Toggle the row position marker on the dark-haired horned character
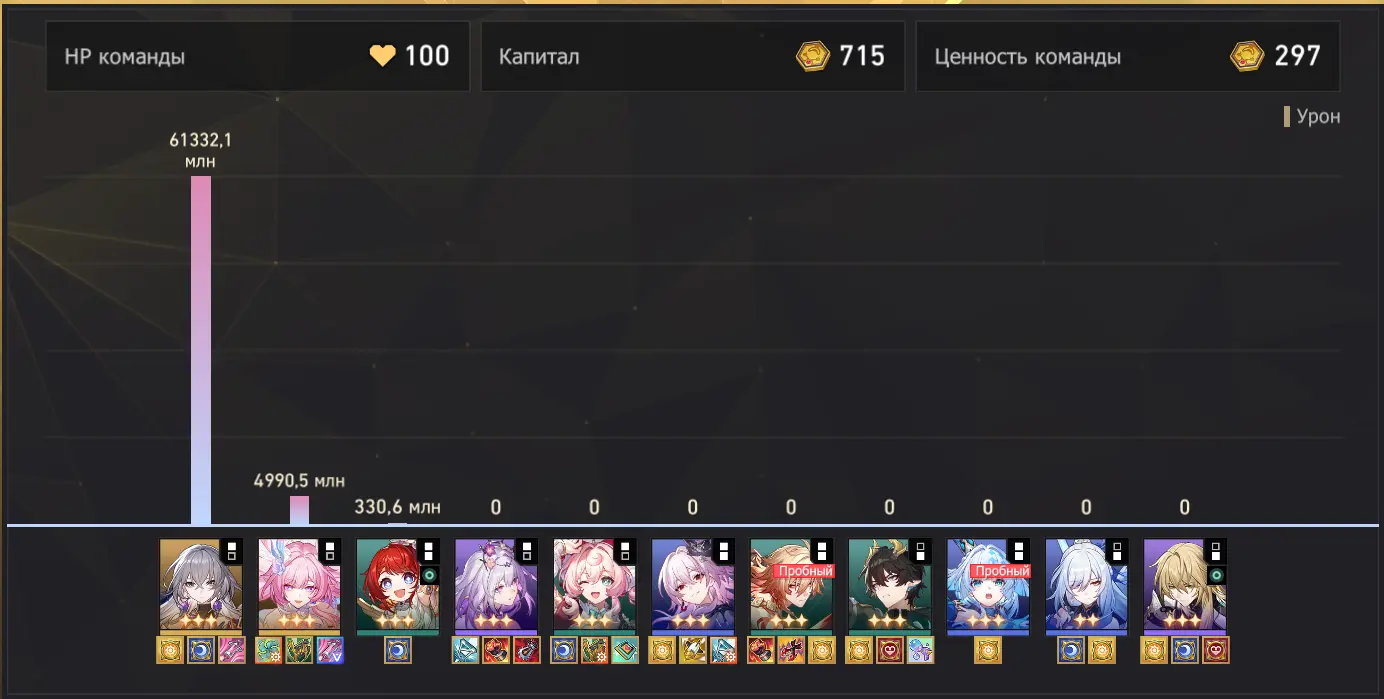The height and width of the screenshot is (699, 1384). point(920,551)
